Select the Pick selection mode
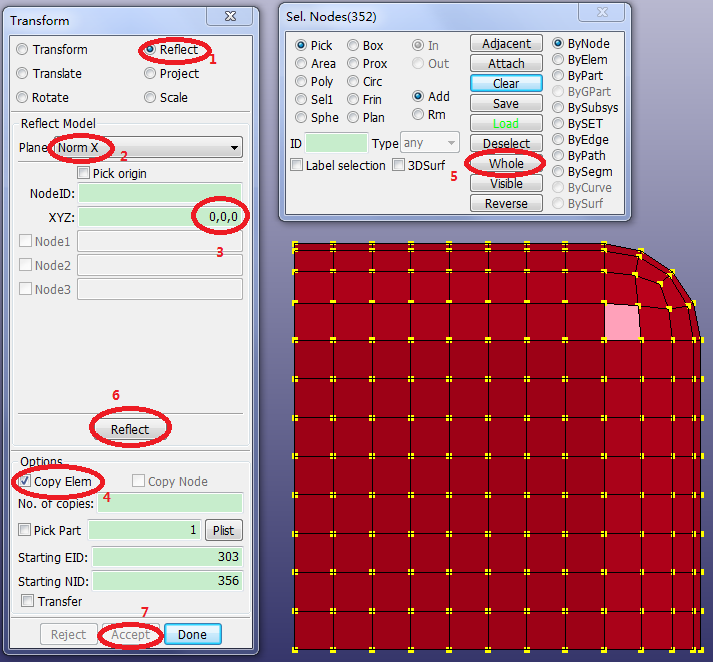713x662 pixels. tap(301, 45)
